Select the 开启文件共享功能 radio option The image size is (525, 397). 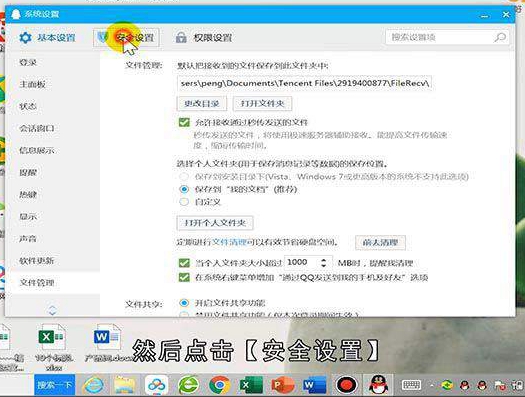point(184,303)
